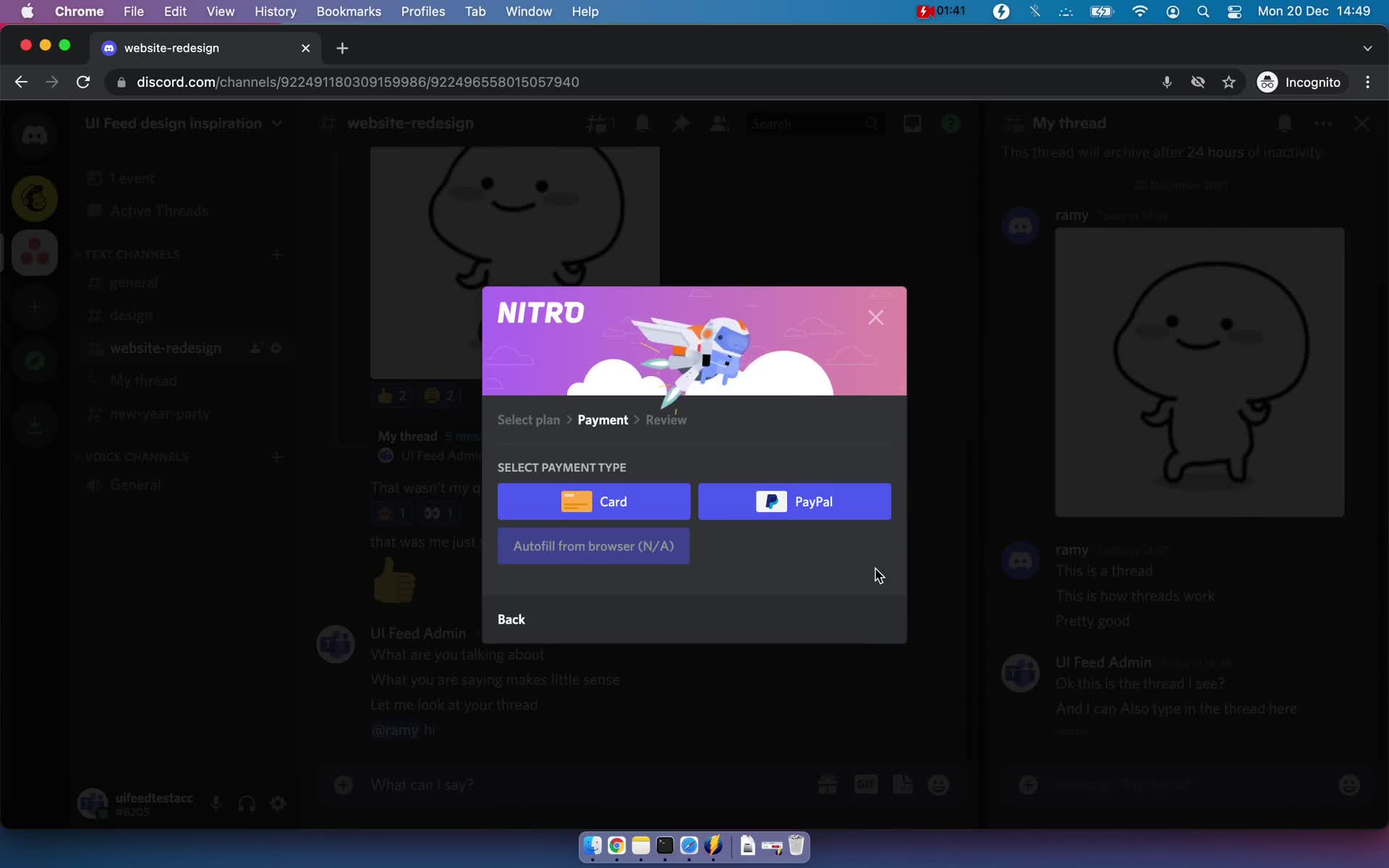1389x868 pixels.
Task: Click the Review breadcrumb step
Action: pyautogui.click(x=666, y=420)
